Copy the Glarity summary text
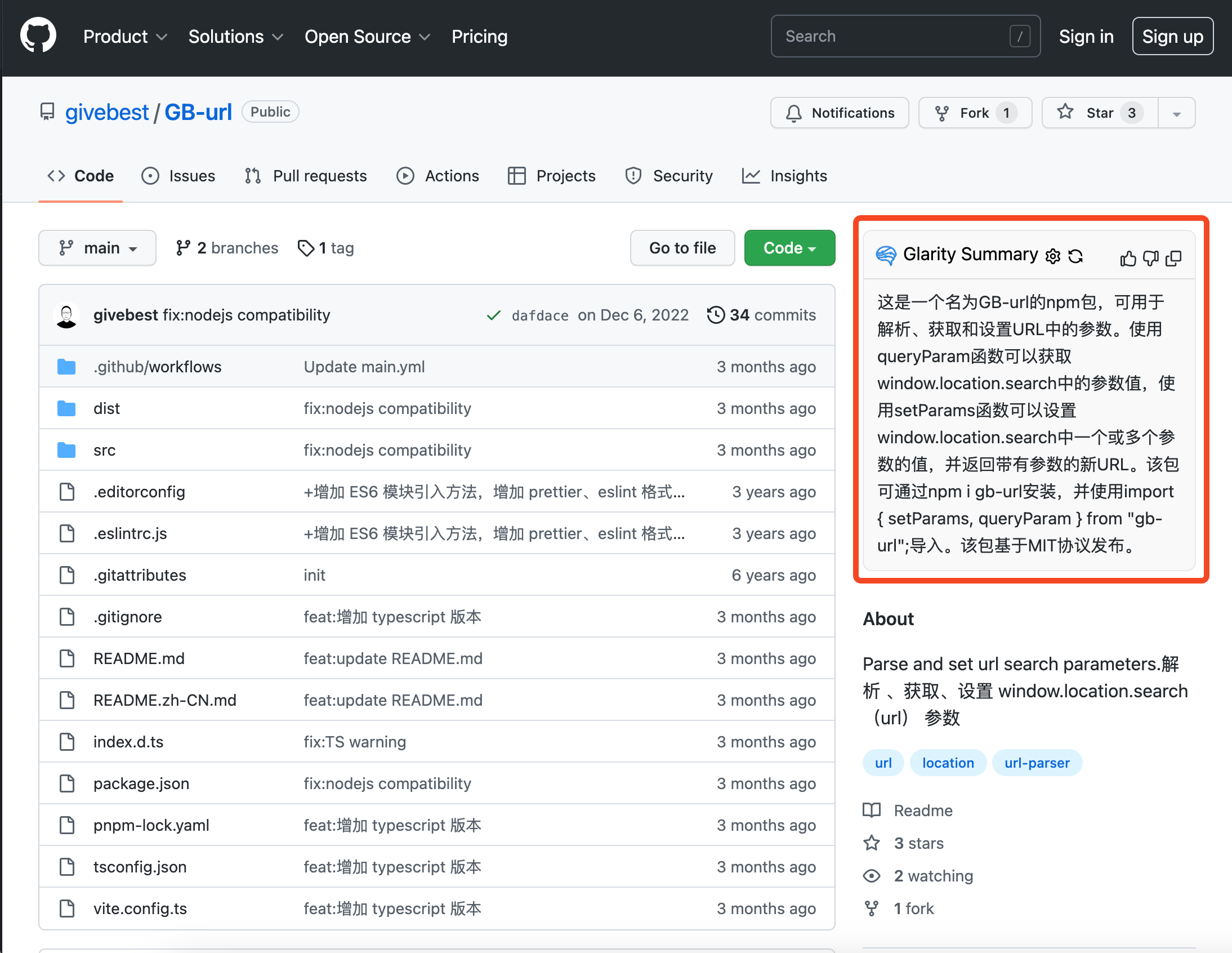The image size is (1232, 953). (x=1174, y=259)
